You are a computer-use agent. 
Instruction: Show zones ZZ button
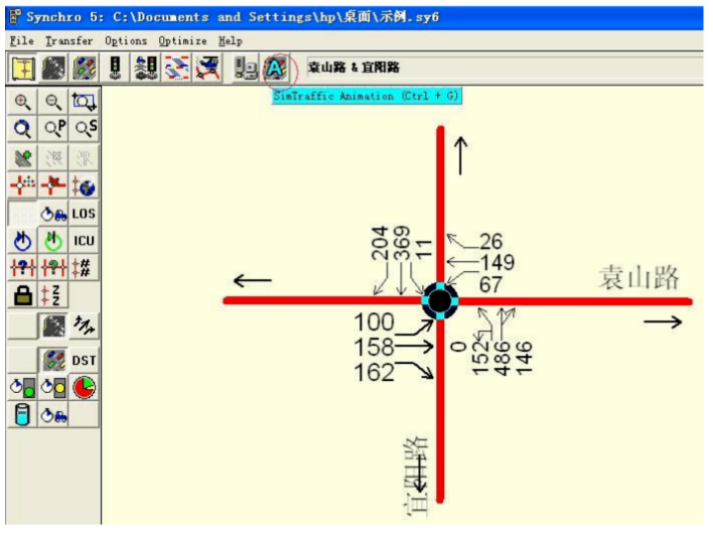tap(53, 295)
